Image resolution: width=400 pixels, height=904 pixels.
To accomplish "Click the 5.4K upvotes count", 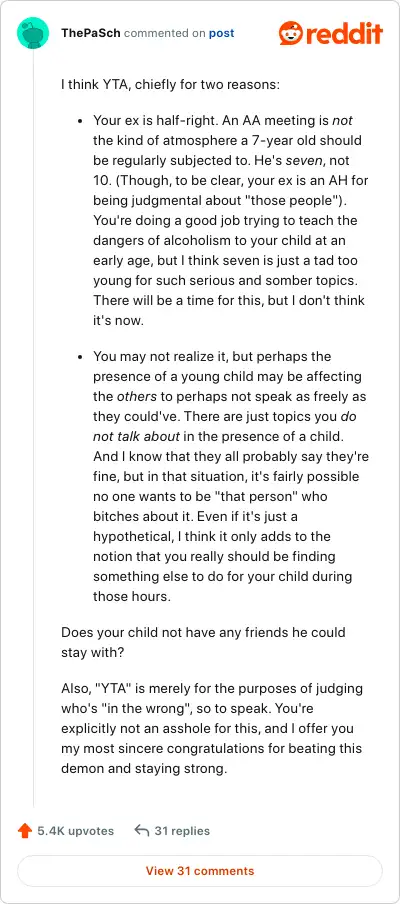I will coord(76,831).
